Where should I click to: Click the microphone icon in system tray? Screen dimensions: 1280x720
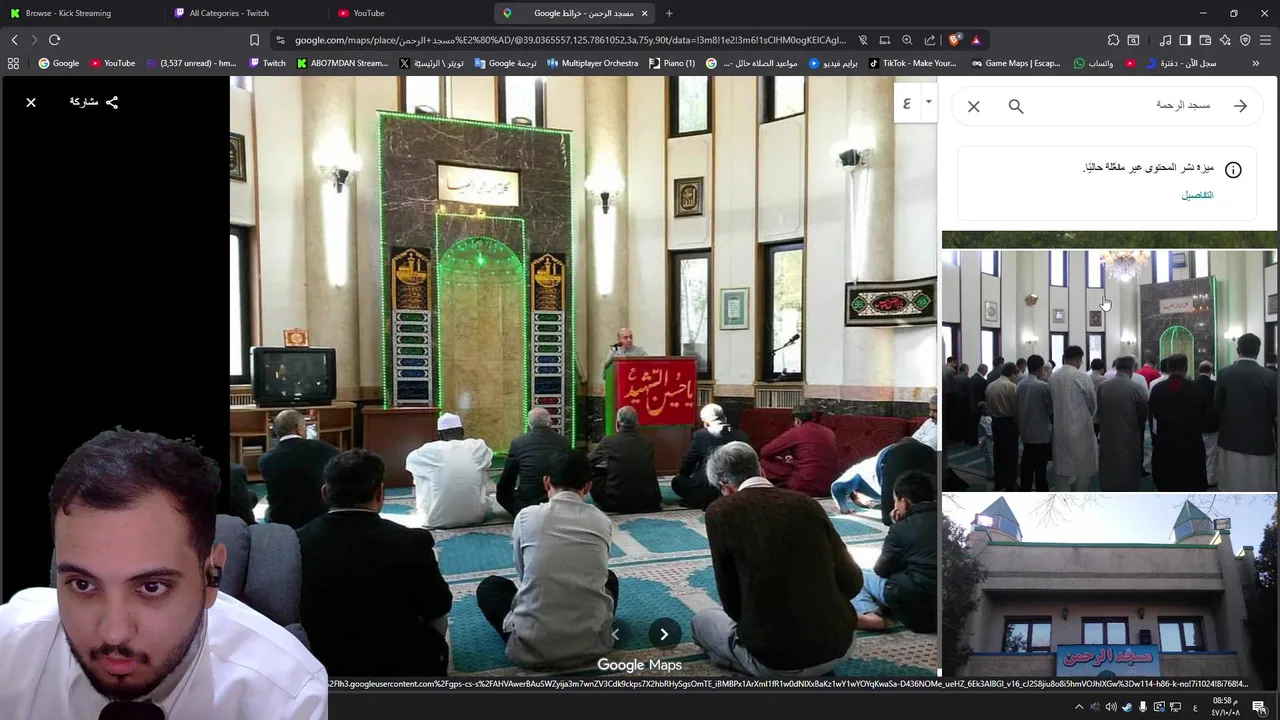pos(1143,707)
